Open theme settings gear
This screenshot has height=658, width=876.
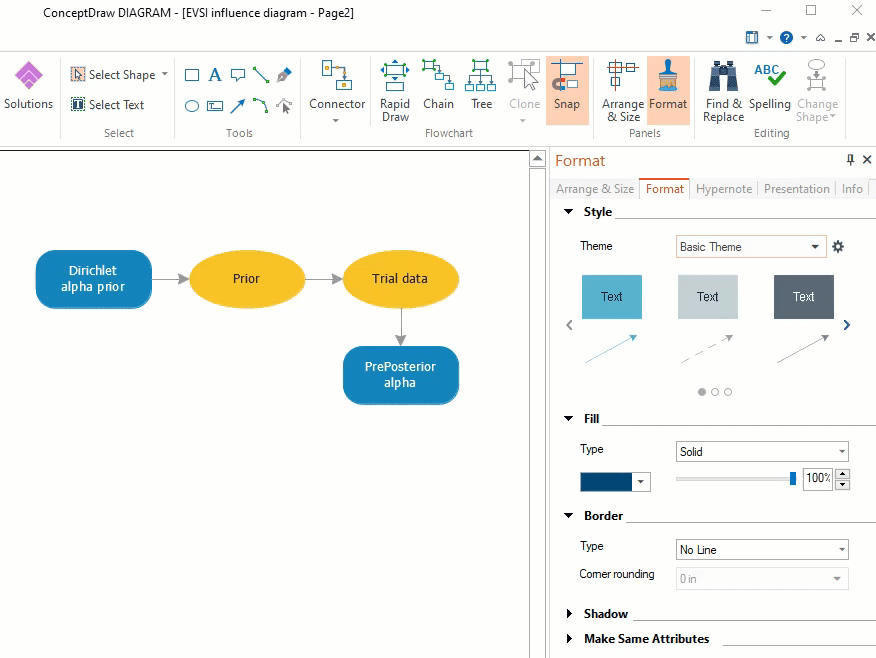pyautogui.click(x=837, y=246)
